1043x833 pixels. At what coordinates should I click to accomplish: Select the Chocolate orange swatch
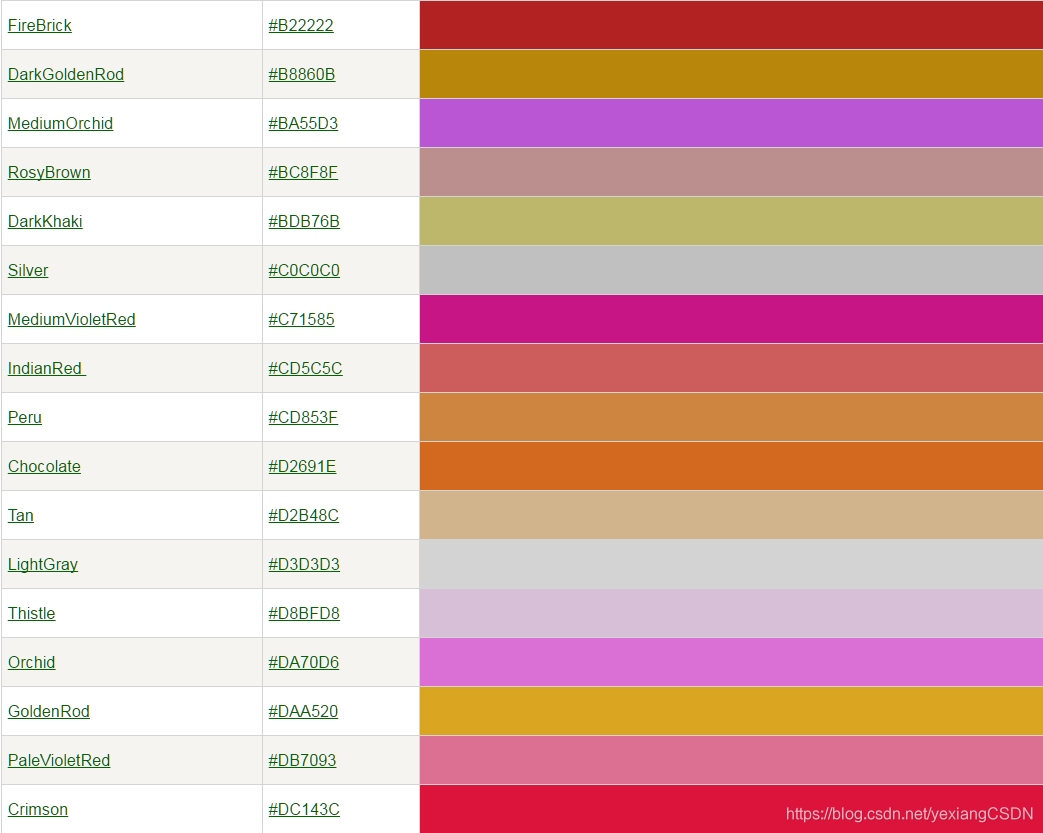tap(731, 466)
